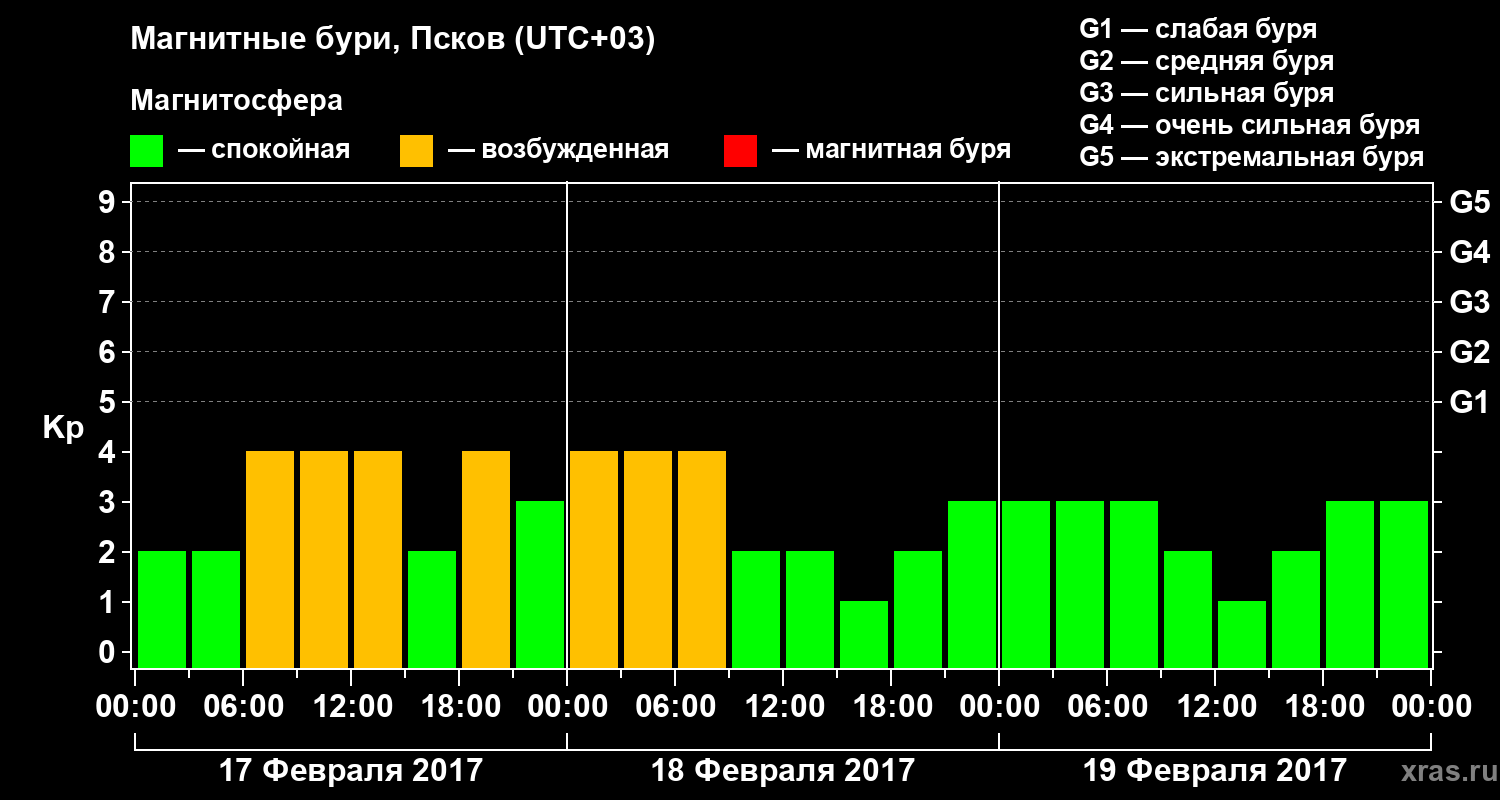Click the 'Магнитосфера' heading
1500x800 pixels.
pos(236,101)
